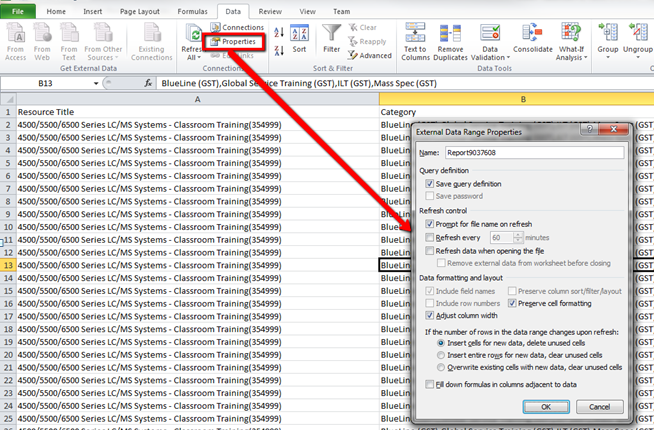654x430 pixels.
Task: Sort A to Z ascending
Action: (x=279, y=32)
